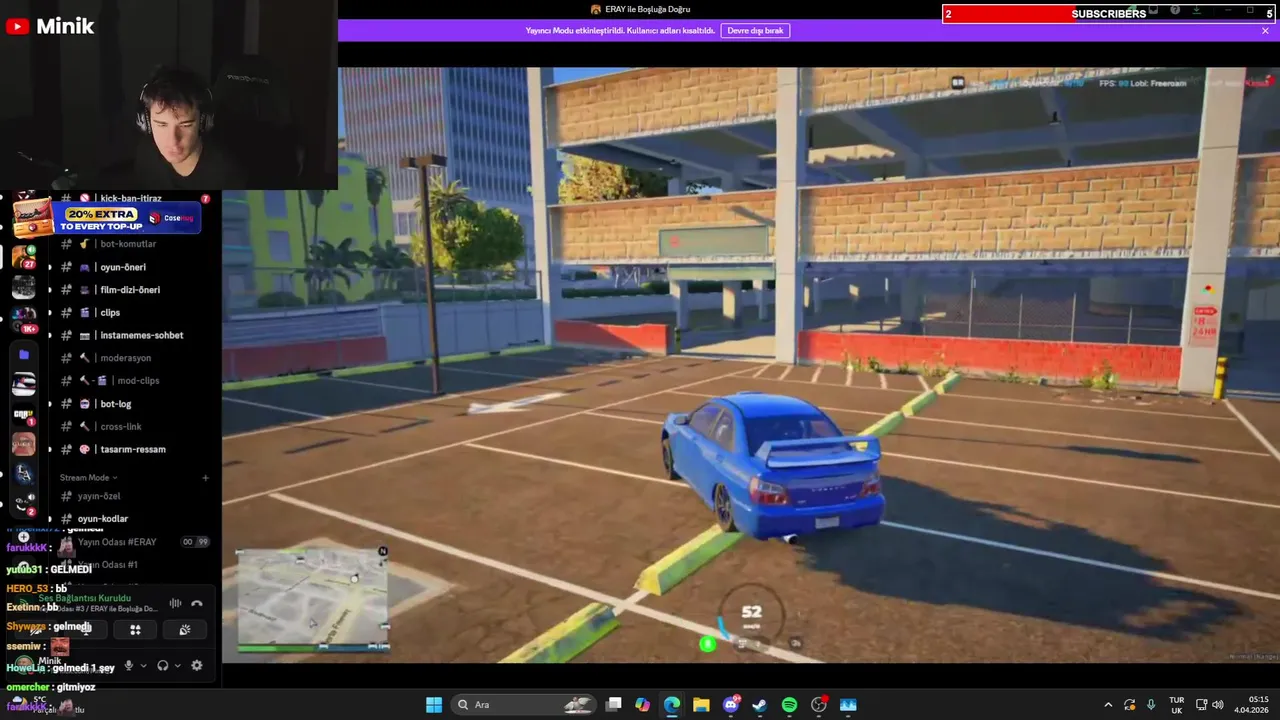Open the oyun-kodlar channel
The height and width of the screenshot is (720, 1280).
[103, 519]
